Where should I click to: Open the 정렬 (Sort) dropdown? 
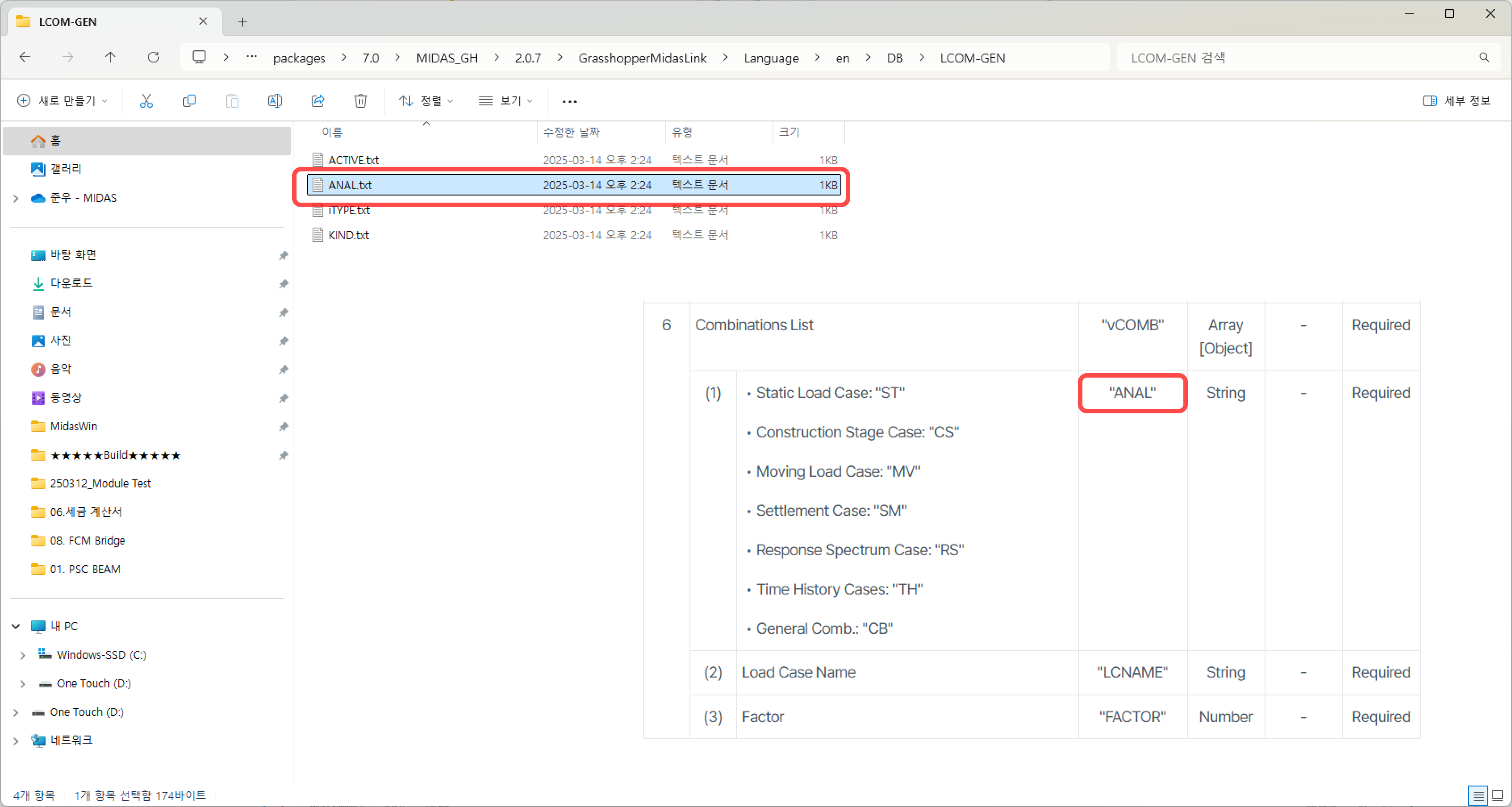pyautogui.click(x=426, y=101)
